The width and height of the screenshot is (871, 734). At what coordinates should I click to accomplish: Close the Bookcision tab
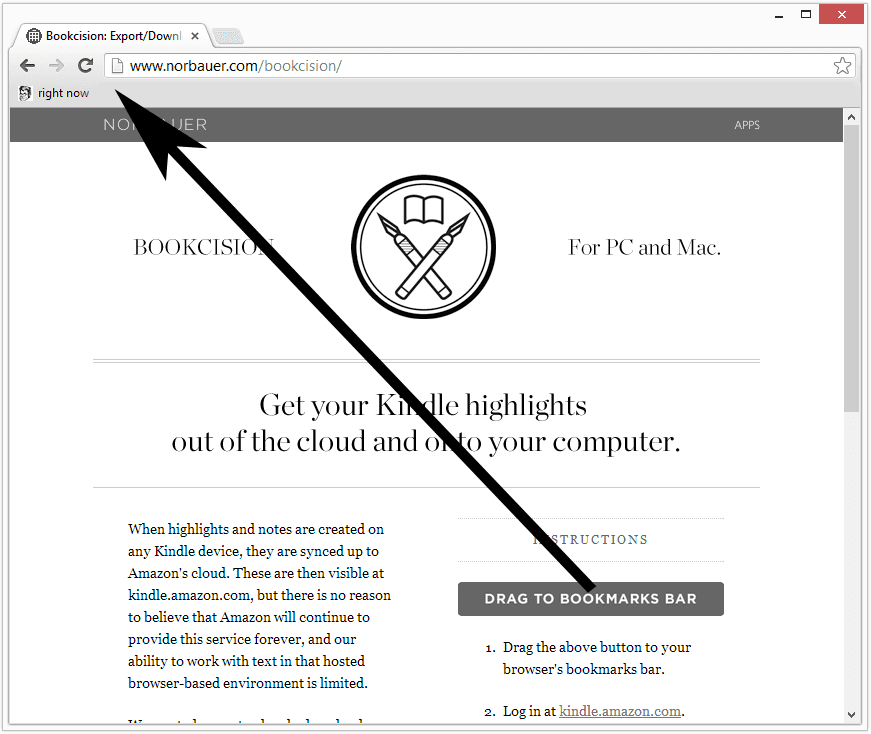click(x=194, y=36)
